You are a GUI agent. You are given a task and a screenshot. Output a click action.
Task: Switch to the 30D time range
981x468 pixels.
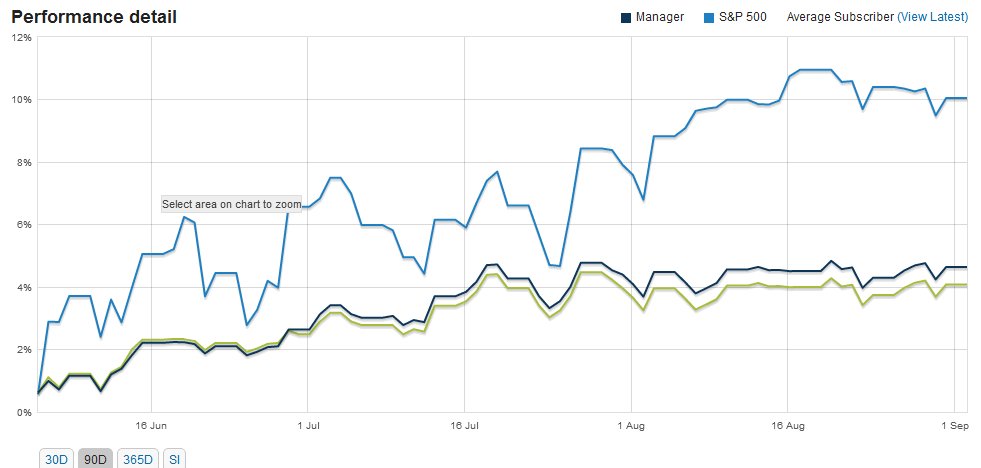[55, 459]
